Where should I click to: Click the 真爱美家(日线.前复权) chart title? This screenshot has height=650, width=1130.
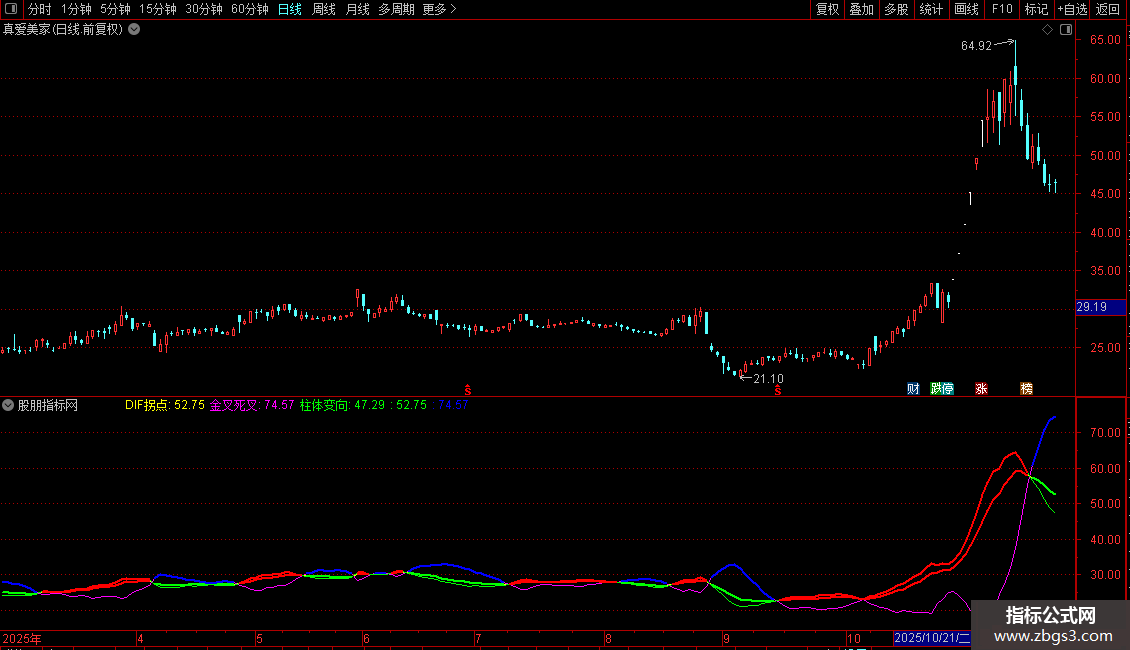point(63,30)
